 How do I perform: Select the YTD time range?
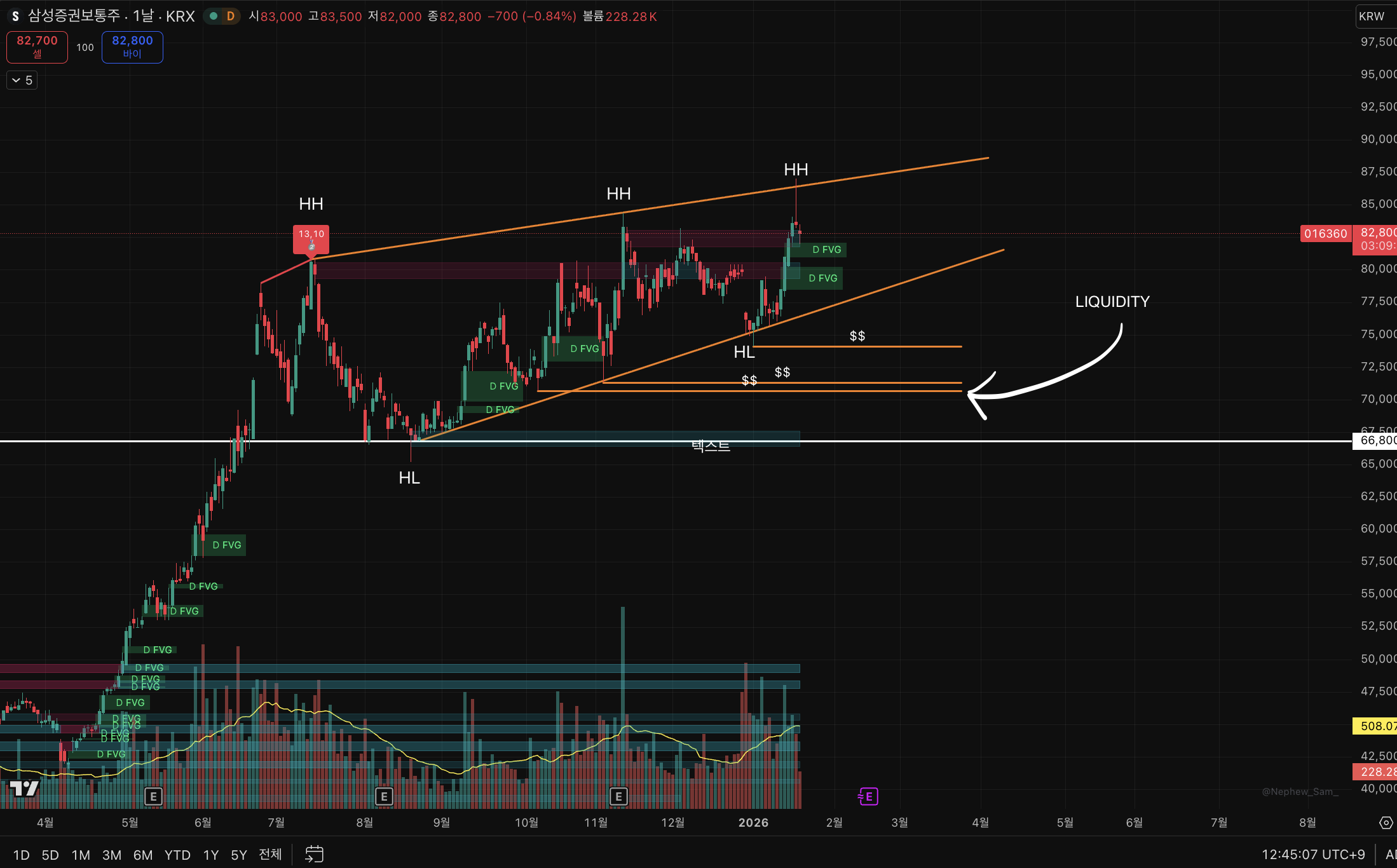(177, 855)
